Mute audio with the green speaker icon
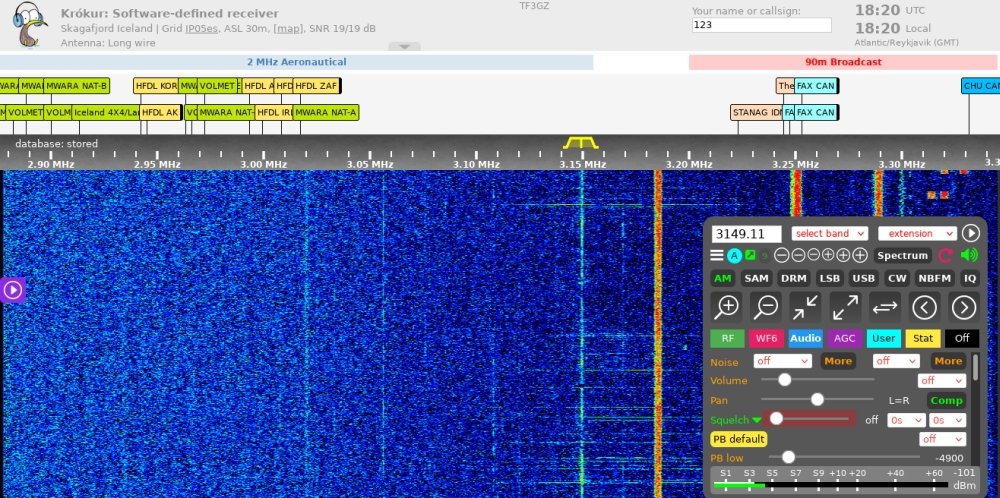The image size is (1000, 498). 968,255
